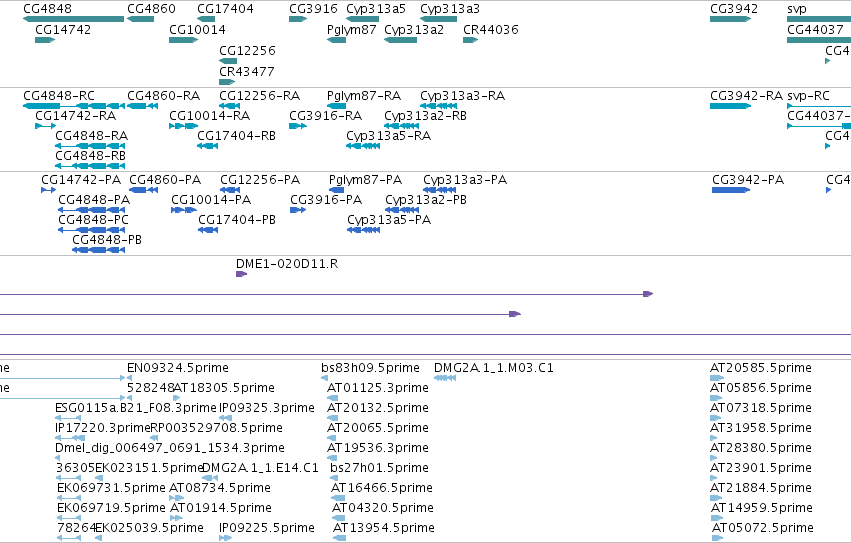
Task: Click EST AT05072.5prime
Action: pyautogui.click(x=763, y=528)
